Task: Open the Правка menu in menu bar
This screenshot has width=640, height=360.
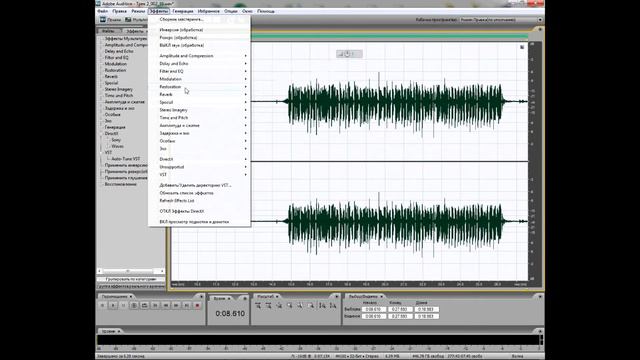Action: (x=120, y=11)
